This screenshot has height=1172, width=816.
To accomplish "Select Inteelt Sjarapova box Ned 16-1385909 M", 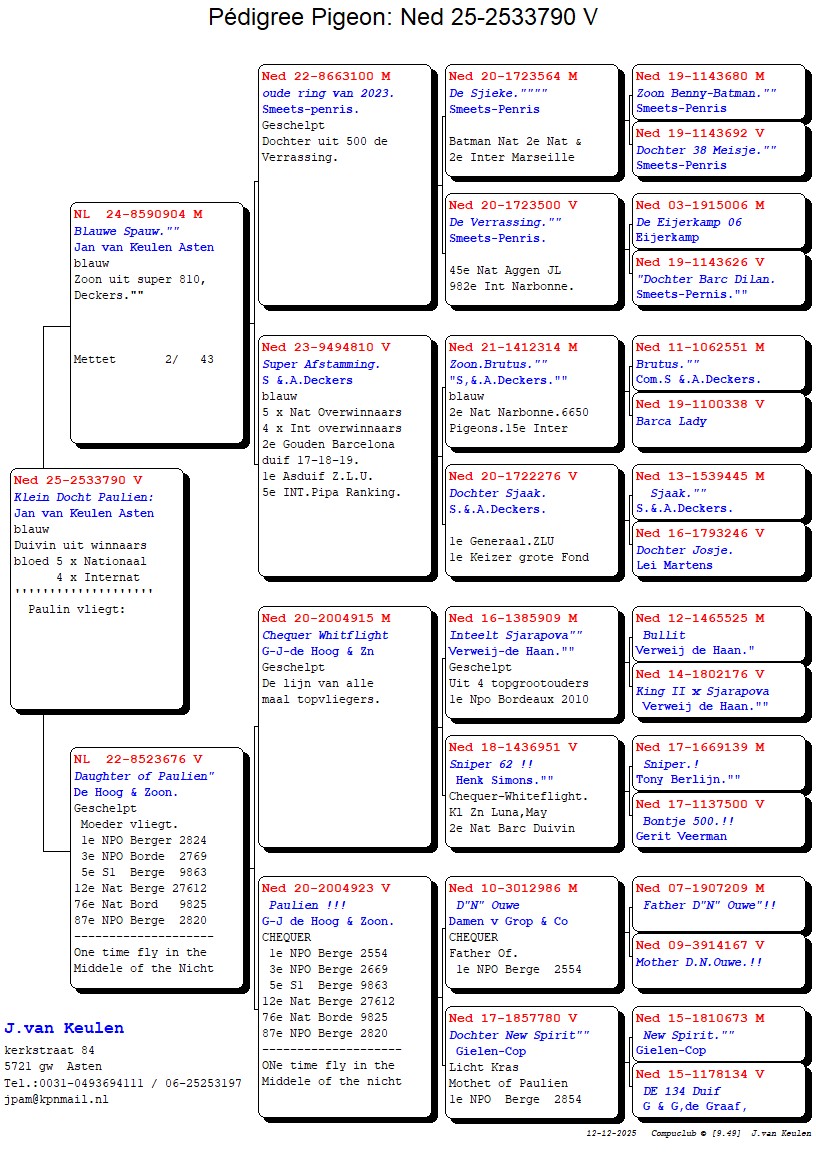I will click(531, 662).
